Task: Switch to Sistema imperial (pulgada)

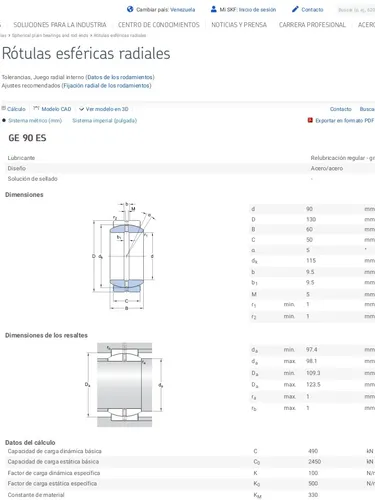Action: 105,120
